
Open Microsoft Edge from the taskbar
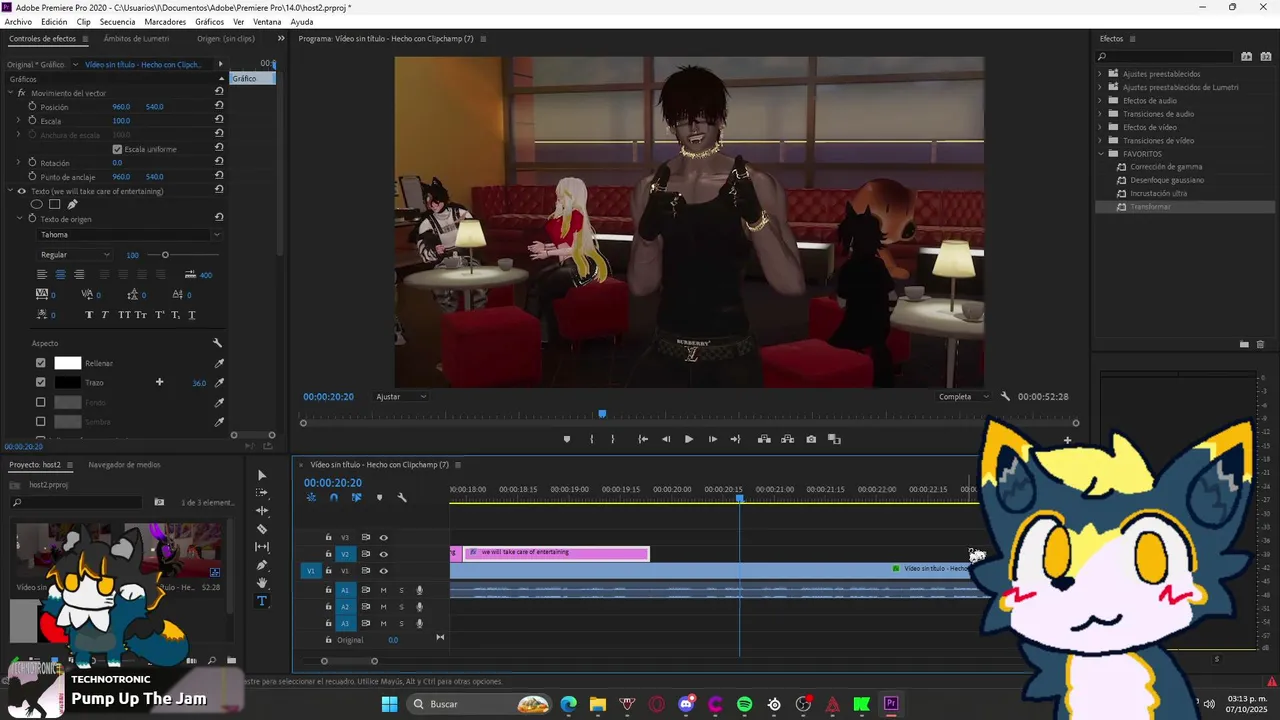(x=568, y=704)
